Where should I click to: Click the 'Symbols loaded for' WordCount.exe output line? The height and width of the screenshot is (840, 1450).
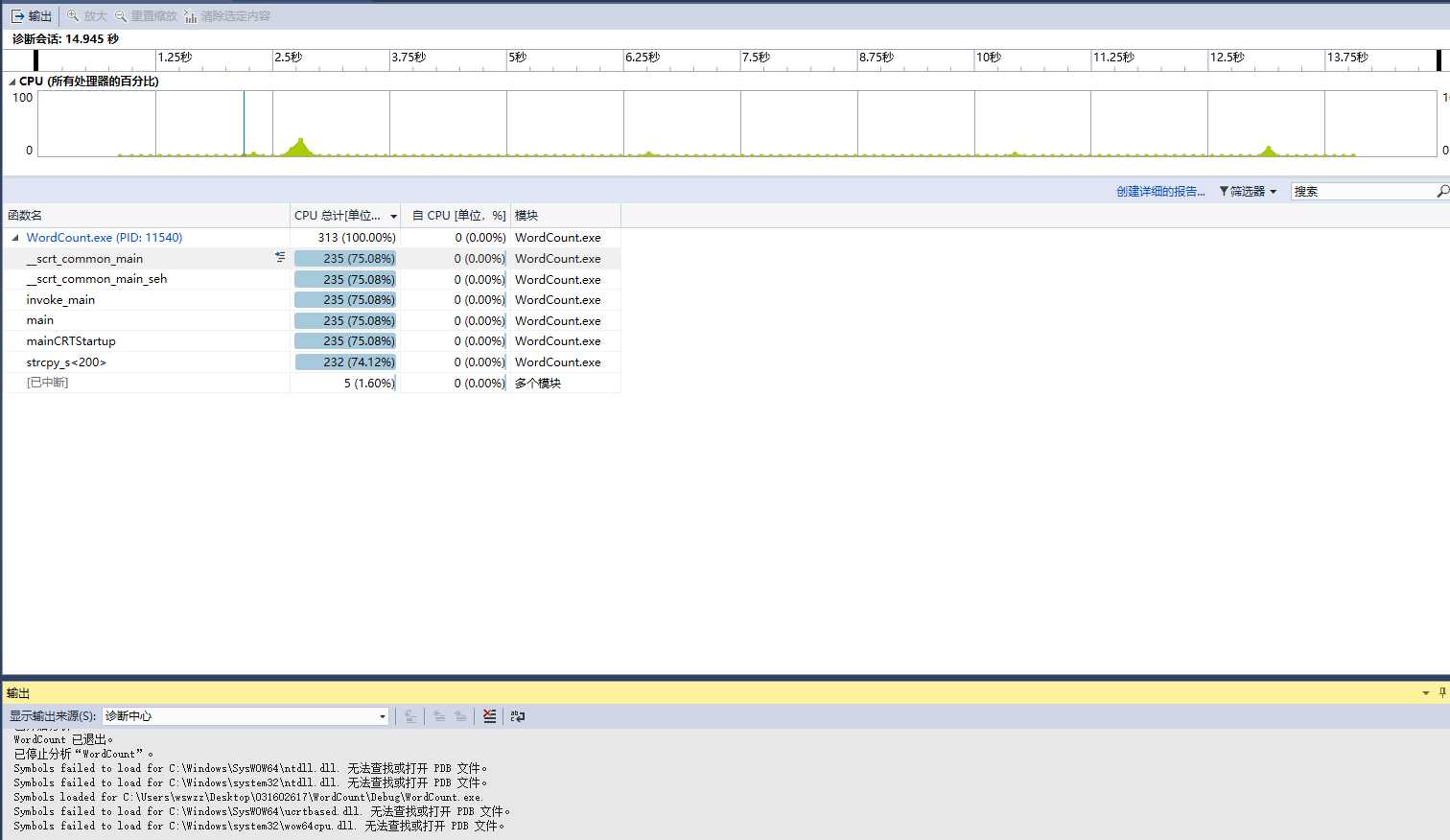(x=248, y=797)
